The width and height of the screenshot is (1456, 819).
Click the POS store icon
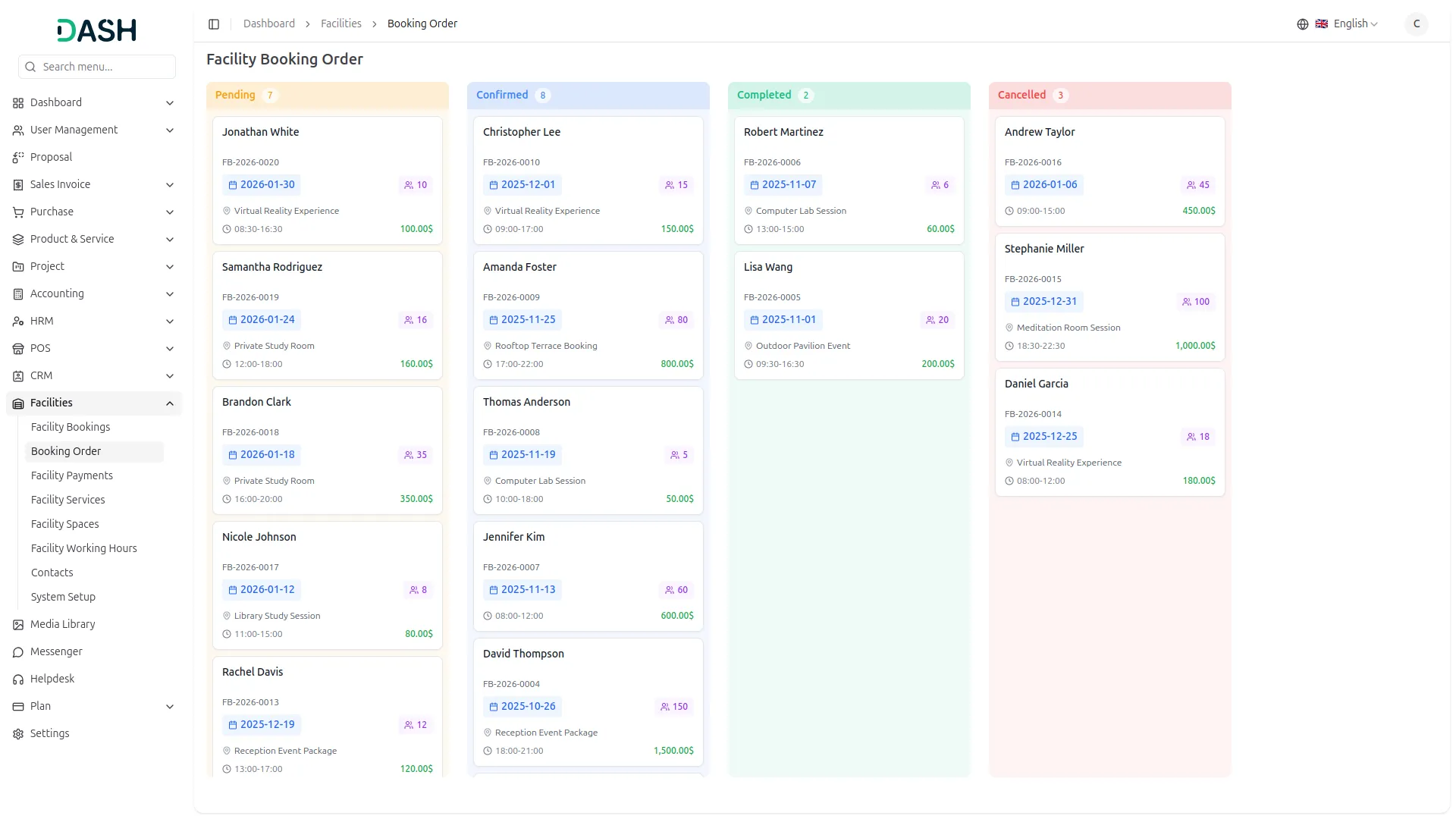(18, 349)
